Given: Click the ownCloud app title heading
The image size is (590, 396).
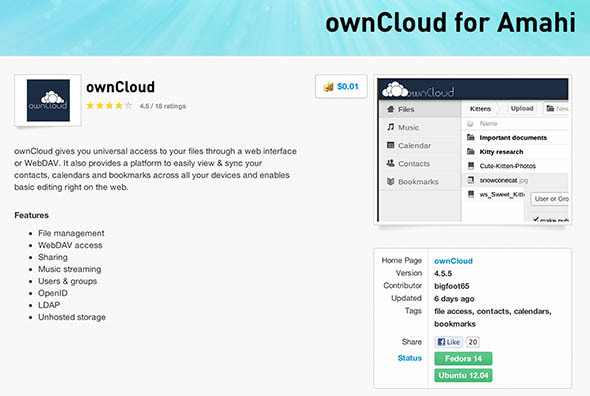Looking at the screenshot, I should pyautogui.click(x=120, y=87).
